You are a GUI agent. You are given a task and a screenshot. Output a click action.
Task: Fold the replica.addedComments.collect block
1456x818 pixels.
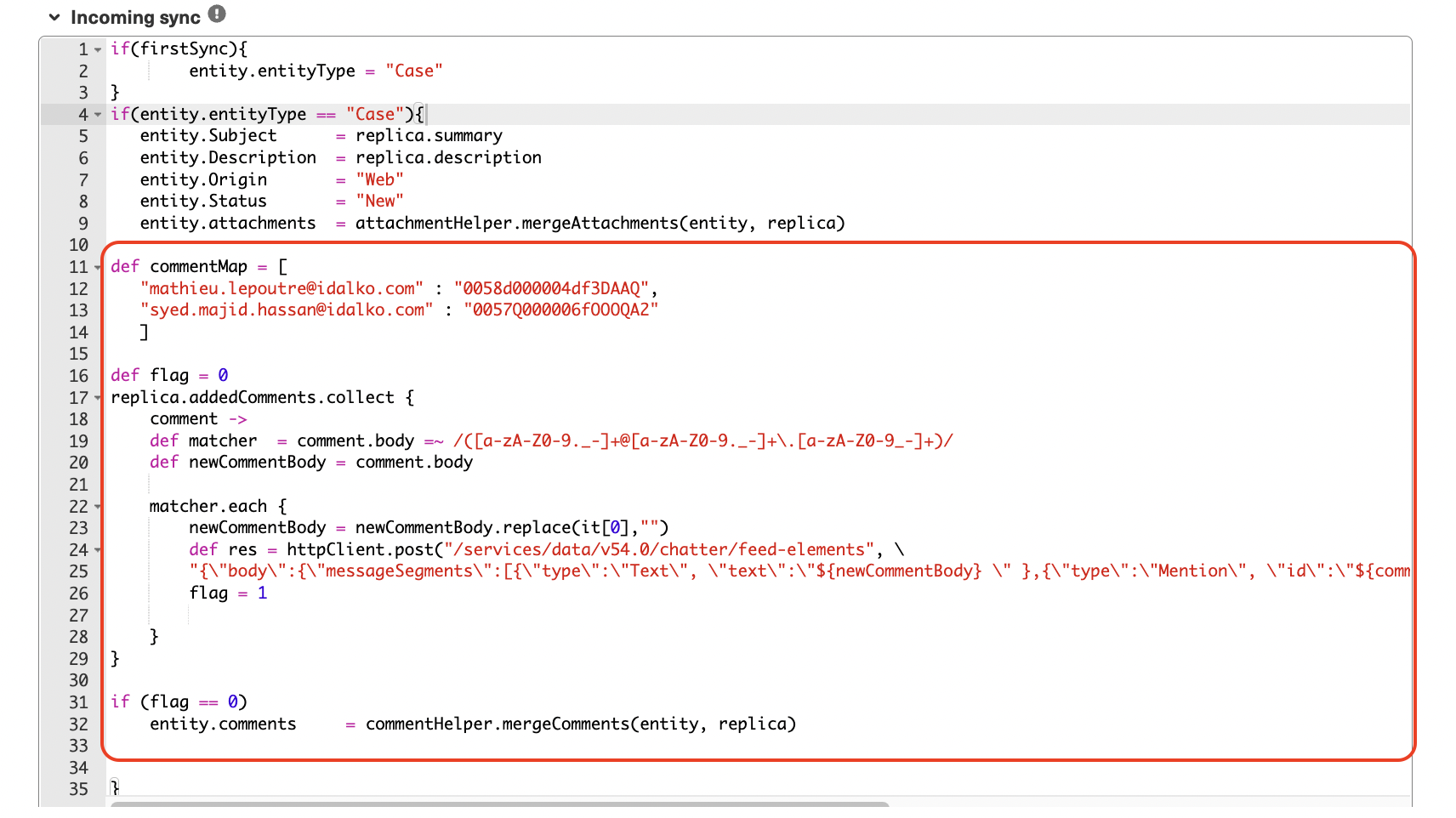click(x=96, y=397)
